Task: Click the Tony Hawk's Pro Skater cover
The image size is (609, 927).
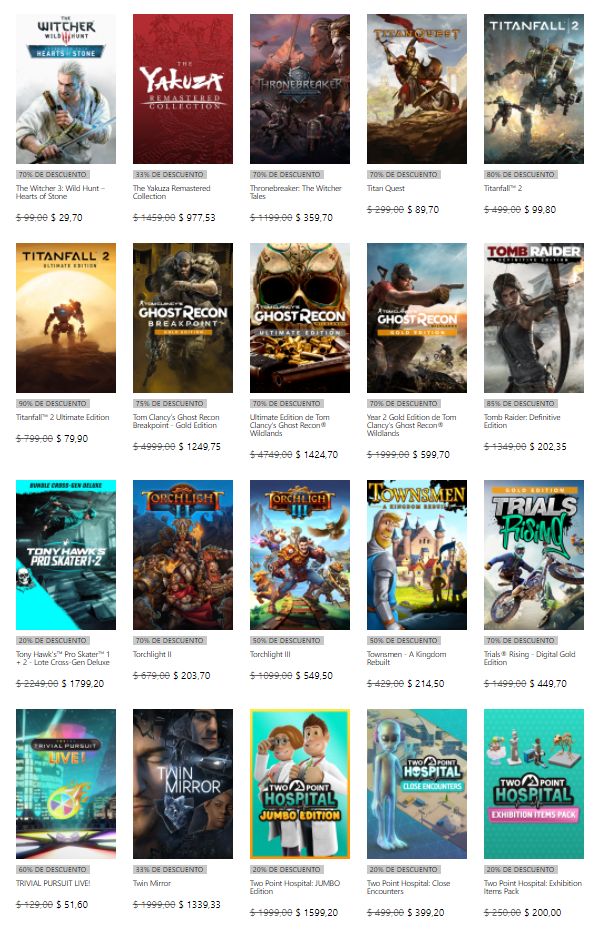Action: point(66,555)
